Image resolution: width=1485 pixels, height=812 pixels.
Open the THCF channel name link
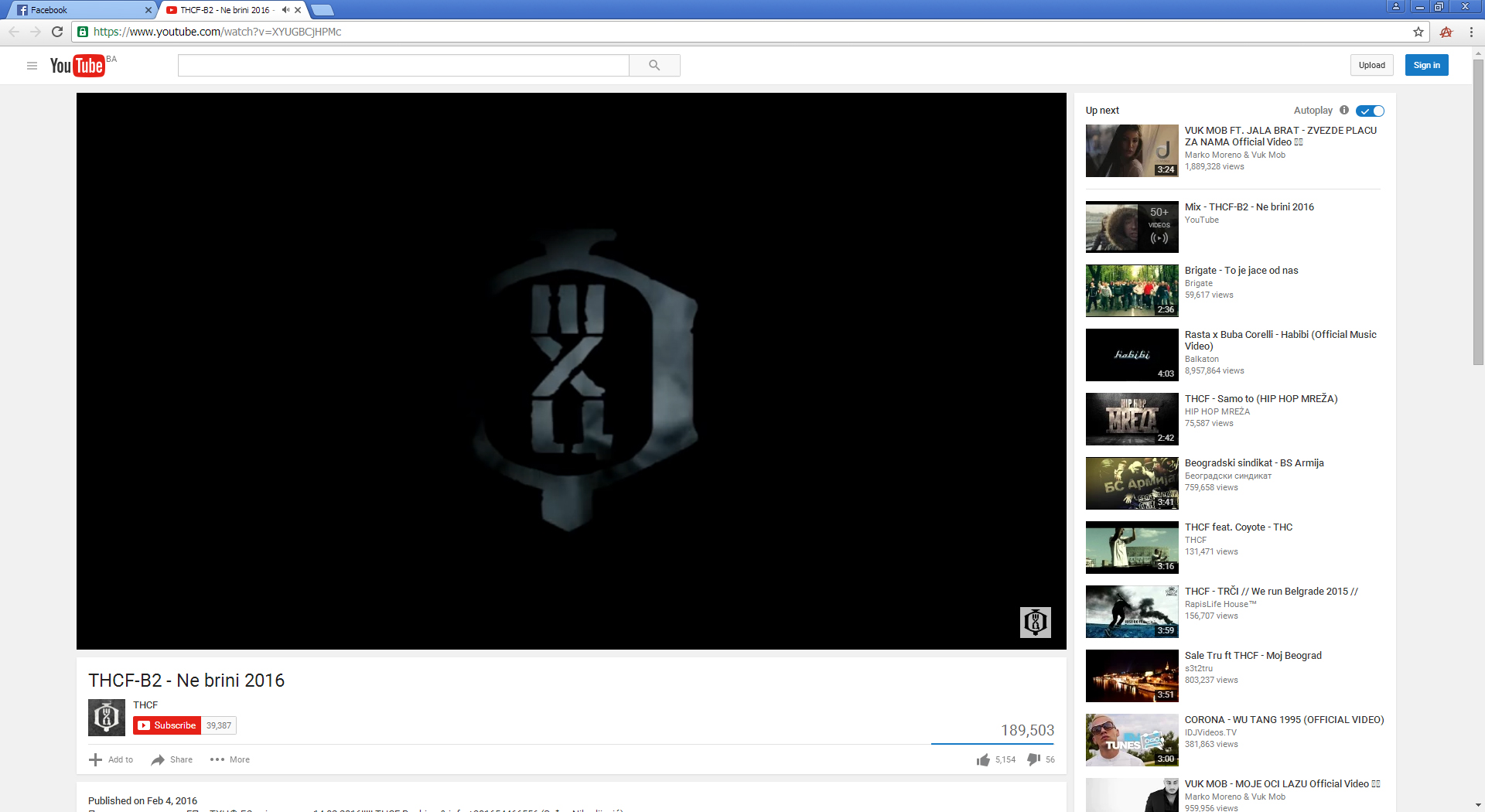(x=145, y=705)
